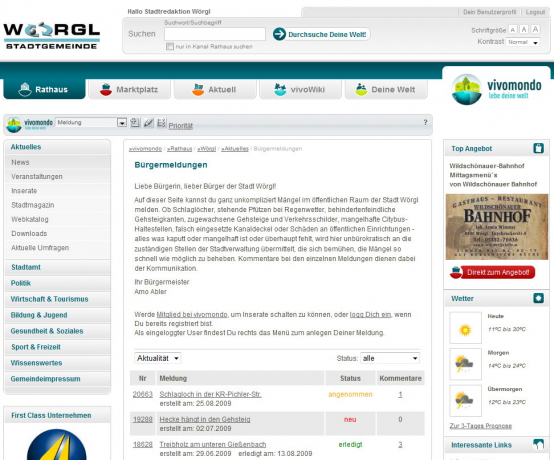Focus the Suchwort search input field
The height and width of the screenshot is (460, 554).
(x=215, y=34)
